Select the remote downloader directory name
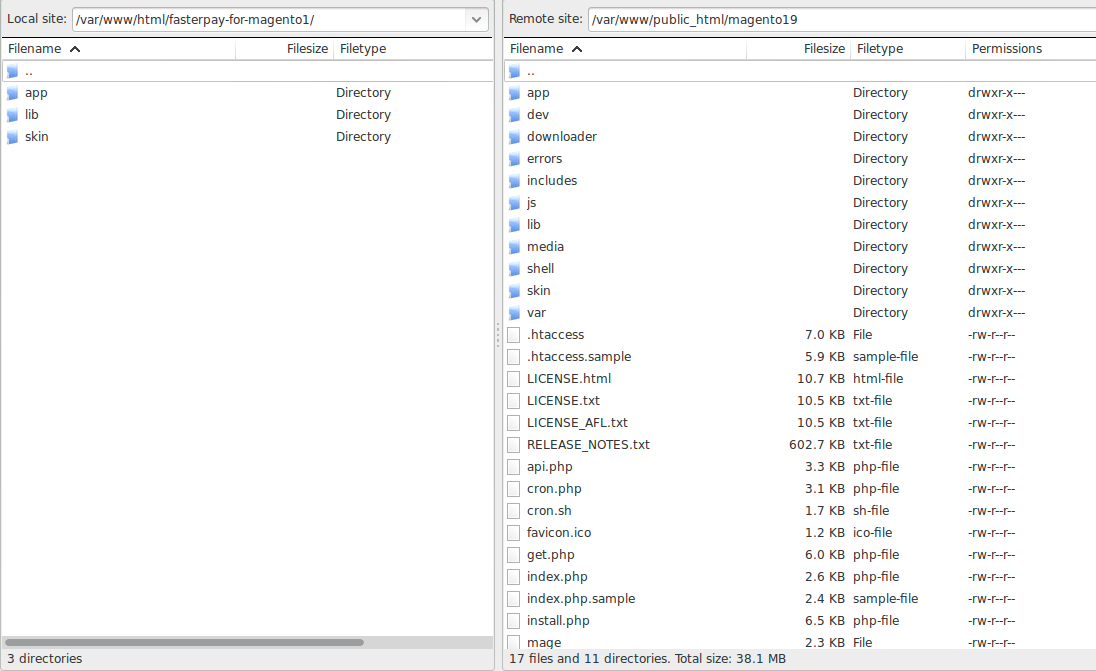 tap(562, 136)
